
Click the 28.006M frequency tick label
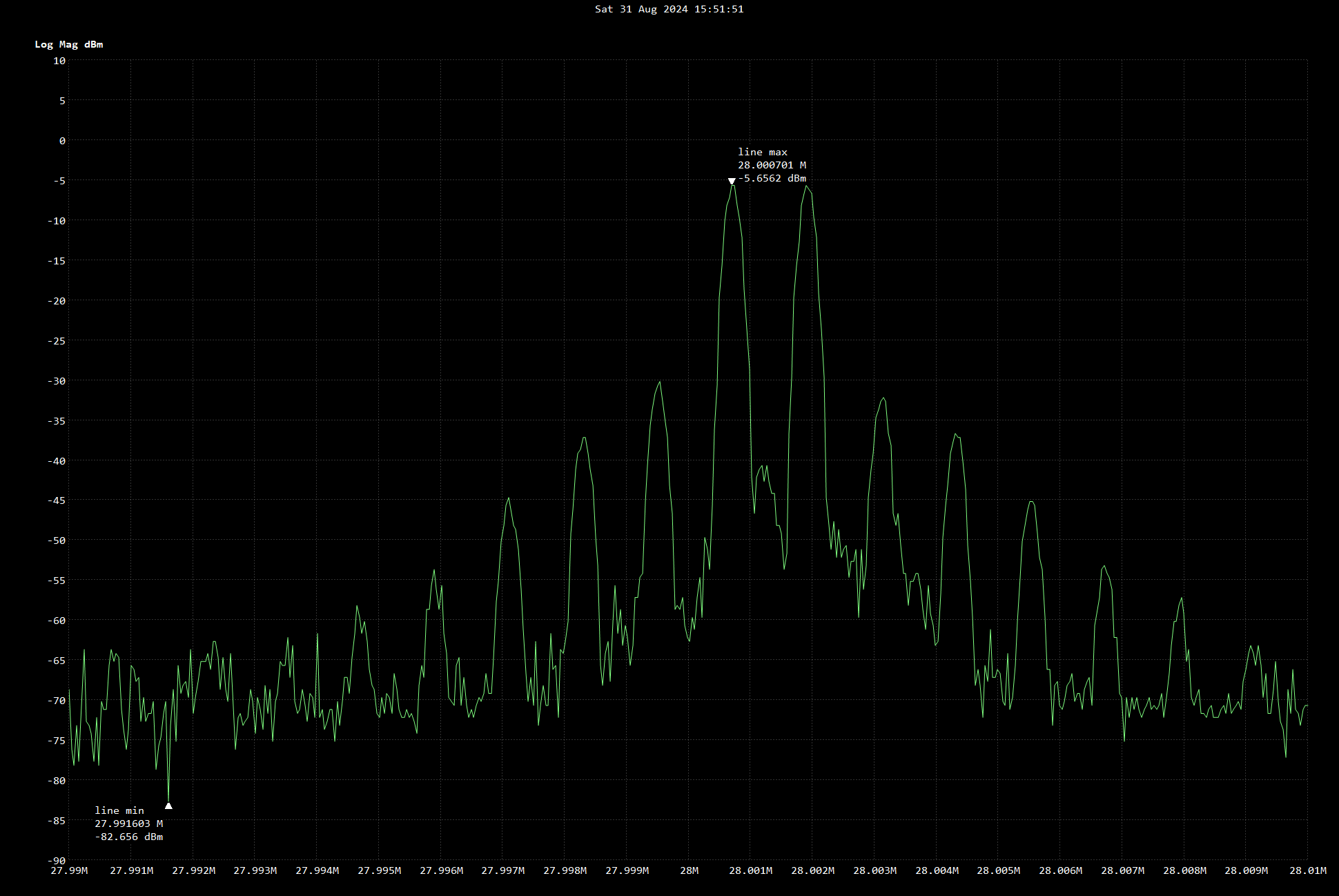pos(1060,870)
